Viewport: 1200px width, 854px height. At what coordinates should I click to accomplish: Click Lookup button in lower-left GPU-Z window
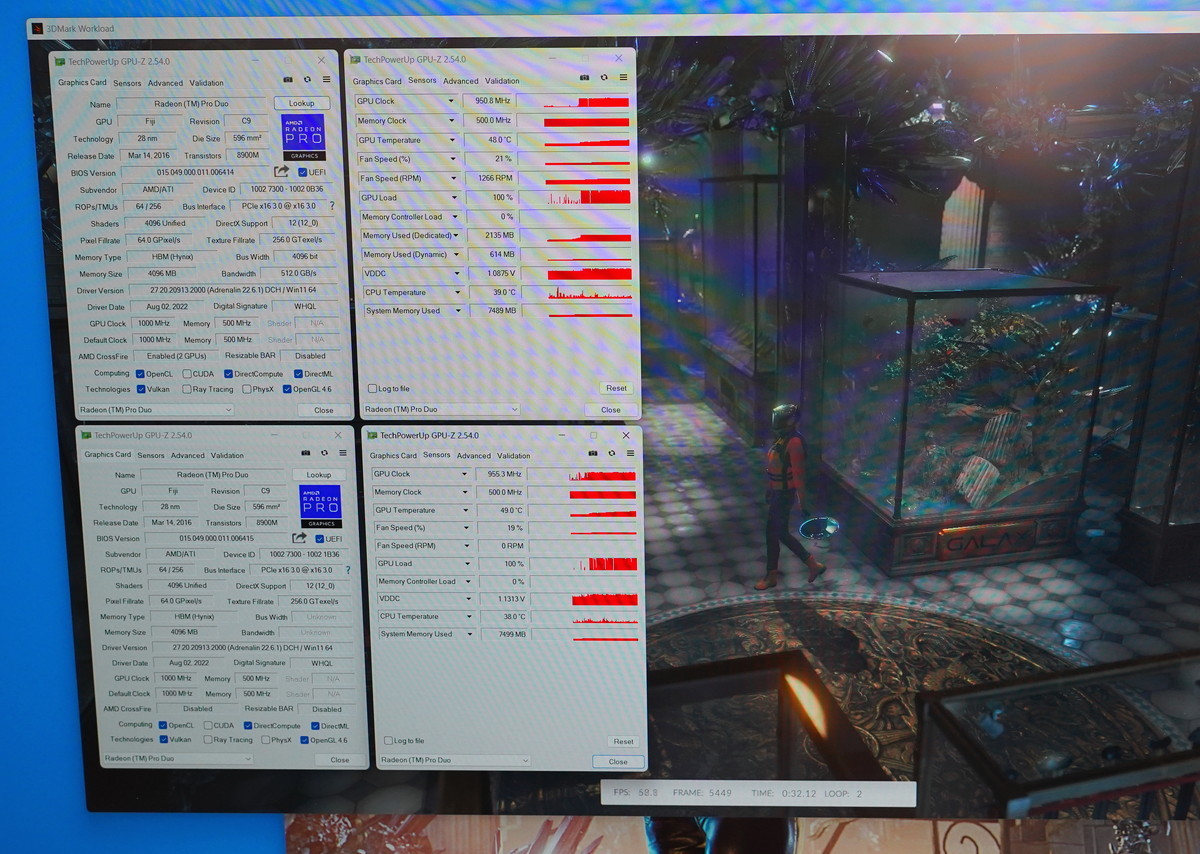click(x=318, y=475)
